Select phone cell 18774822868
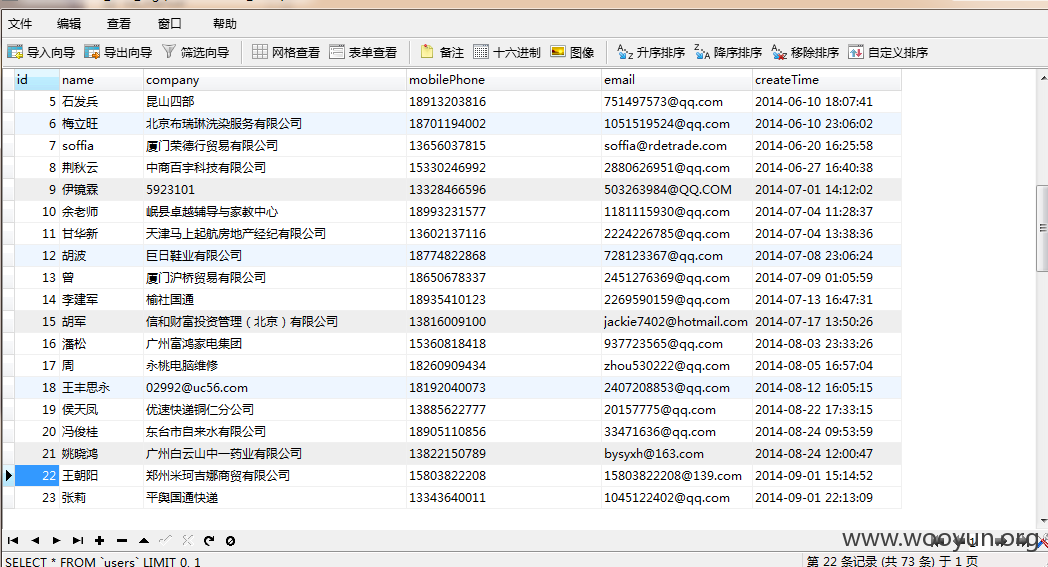The width and height of the screenshot is (1048, 567). point(504,256)
